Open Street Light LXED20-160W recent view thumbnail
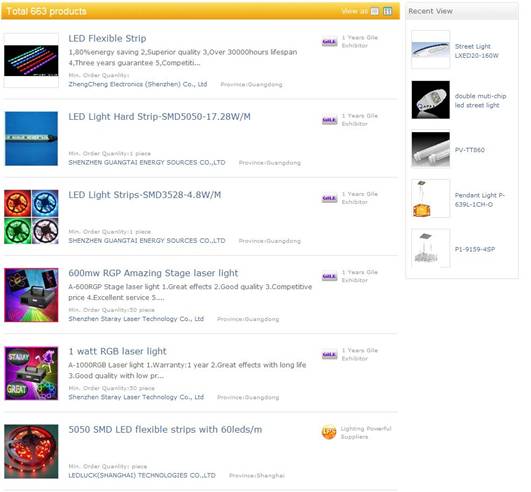This screenshot has height=492, width=531. pyautogui.click(x=430, y=50)
